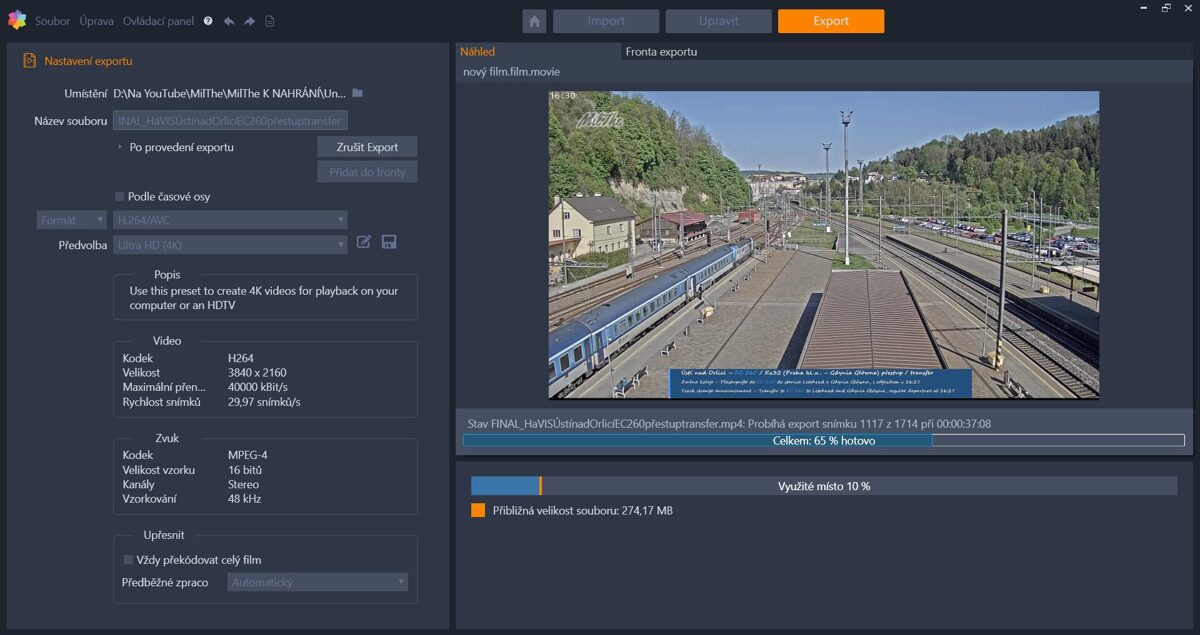
Task: Click the audio codec value MPEG-4
Action: [248, 455]
